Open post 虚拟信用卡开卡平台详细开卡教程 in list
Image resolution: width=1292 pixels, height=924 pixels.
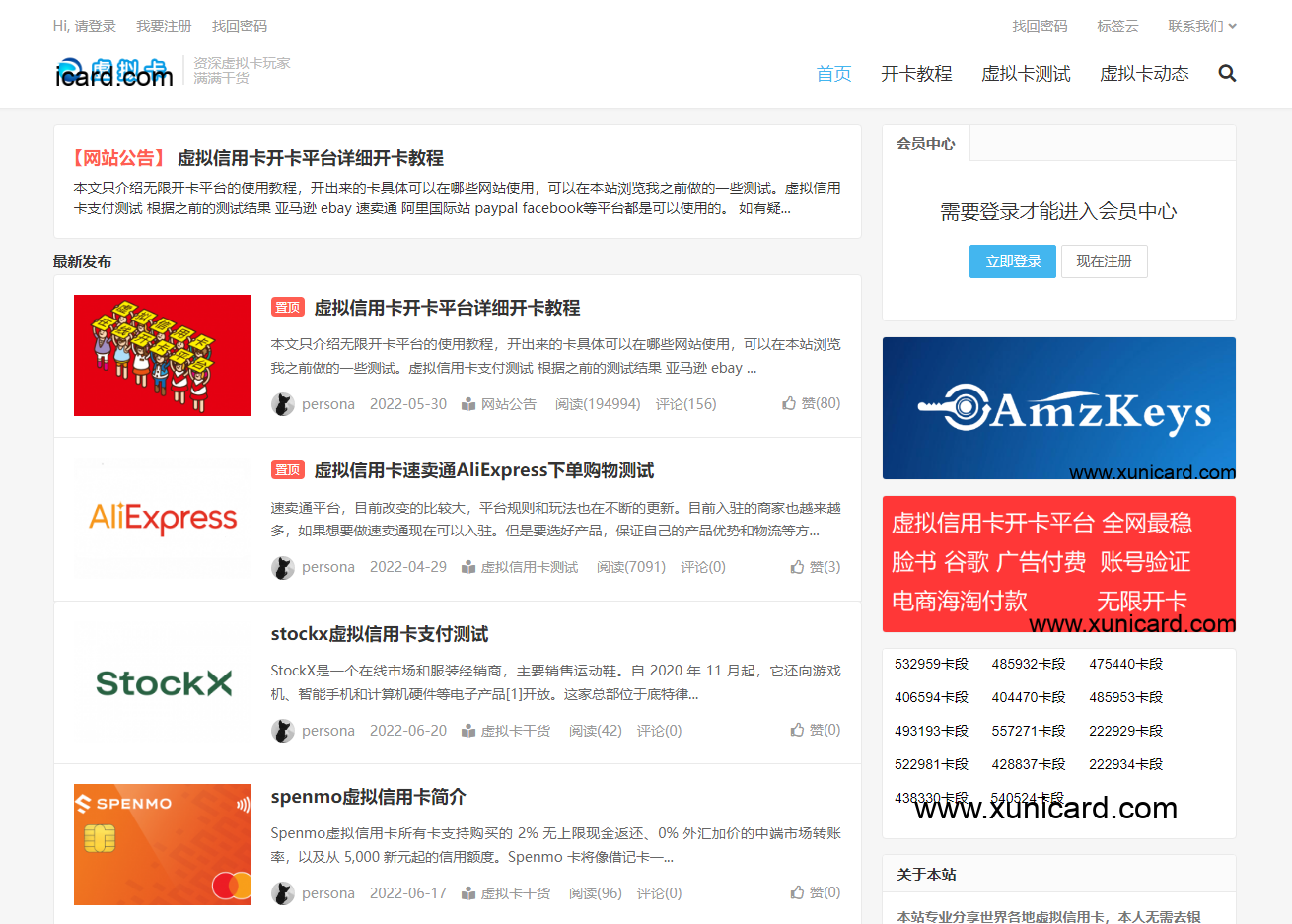(447, 308)
